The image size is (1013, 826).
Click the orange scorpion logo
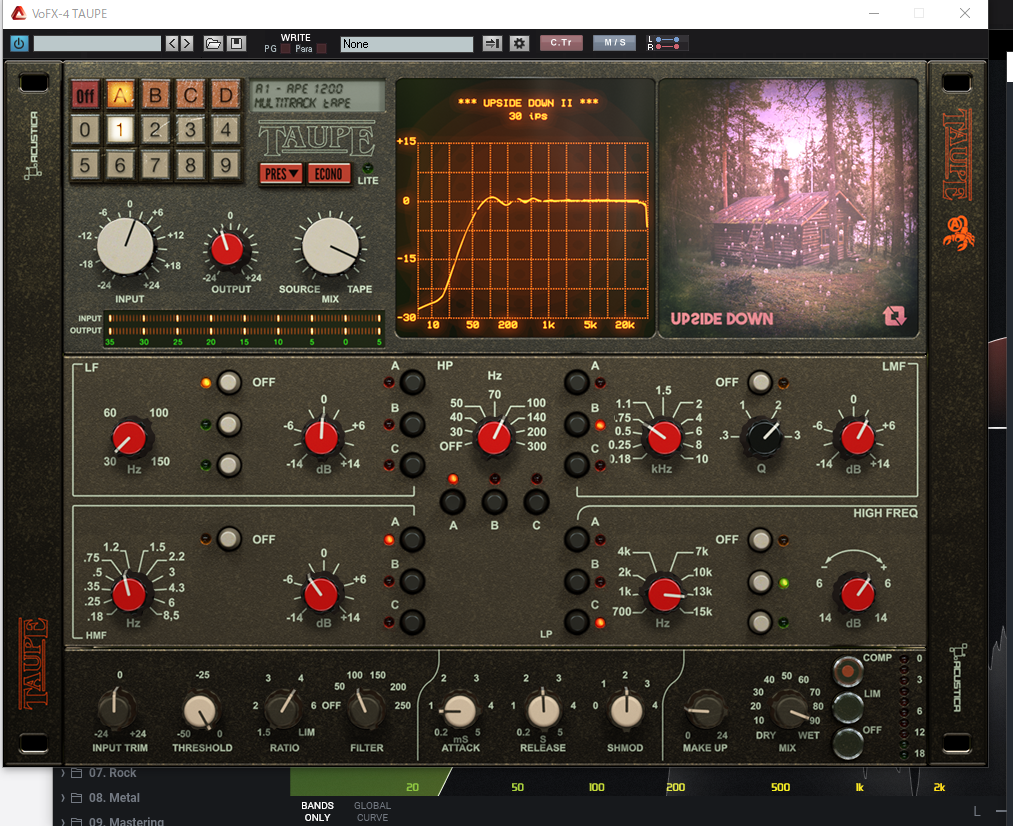pos(958,233)
